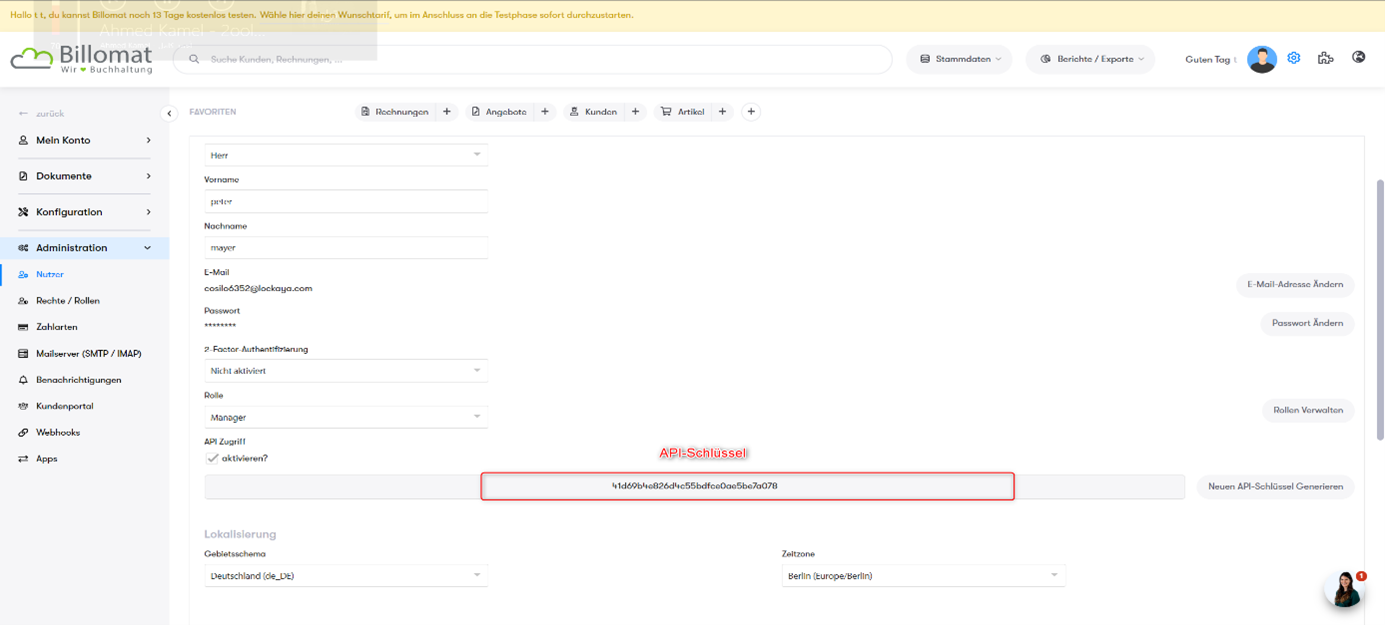
Task: Click the search field for Kunden, Rechnungen
Action: 540,59
